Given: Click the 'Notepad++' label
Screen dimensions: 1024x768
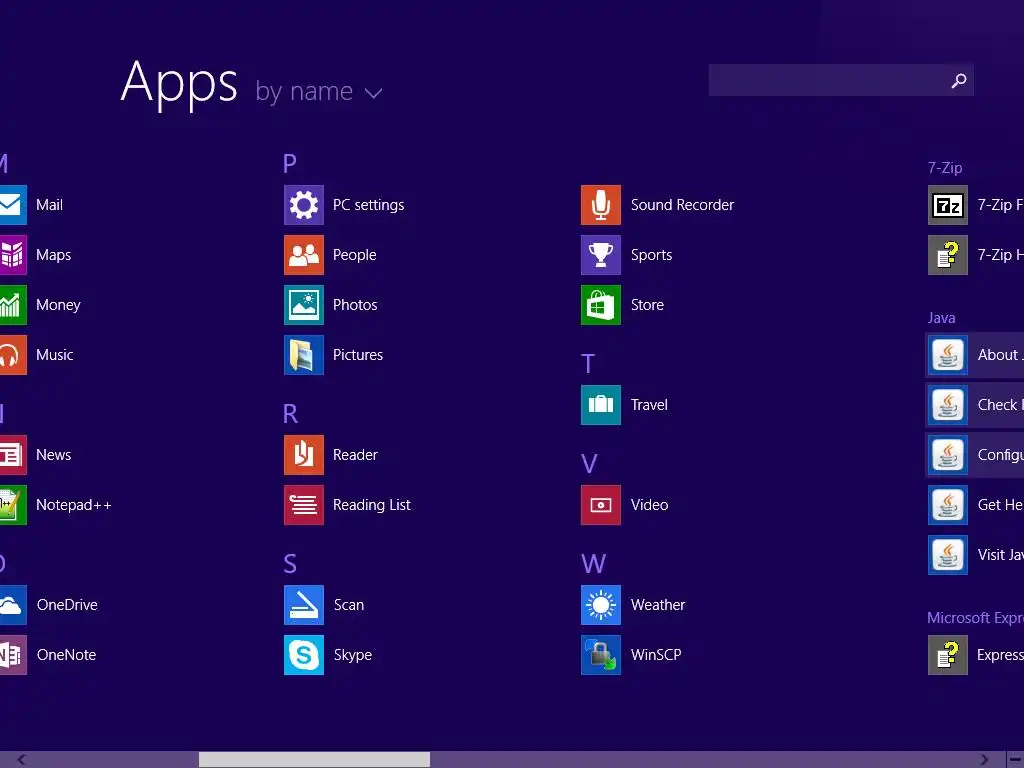Looking at the screenshot, I should (x=74, y=505).
